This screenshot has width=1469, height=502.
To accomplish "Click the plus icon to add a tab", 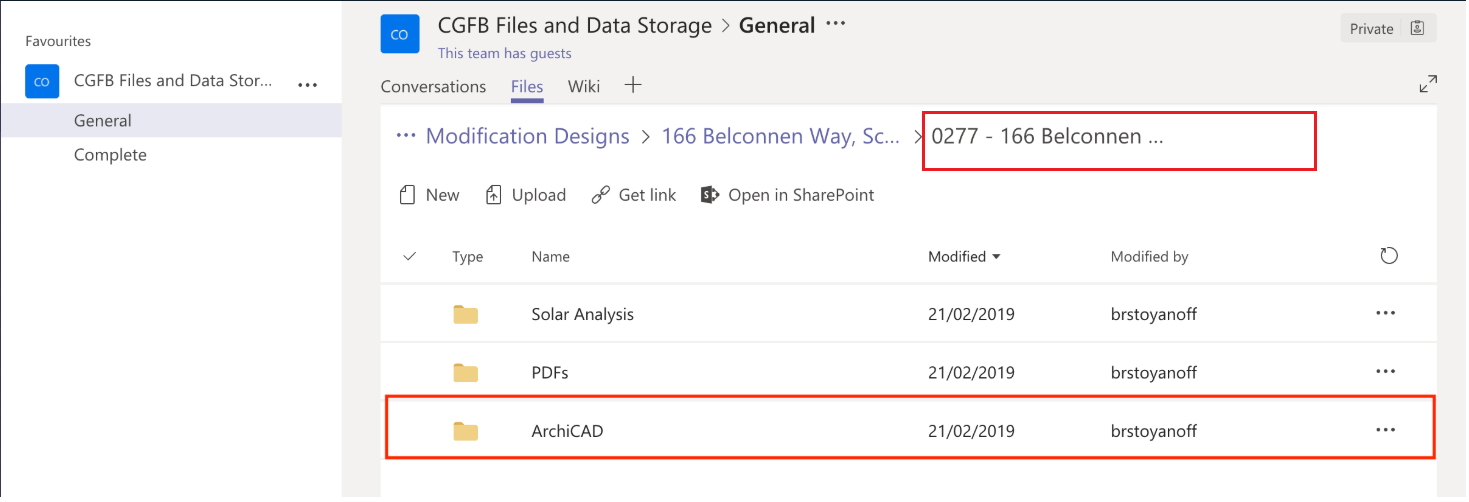I will pyautogui.click(x=632, y=85).
